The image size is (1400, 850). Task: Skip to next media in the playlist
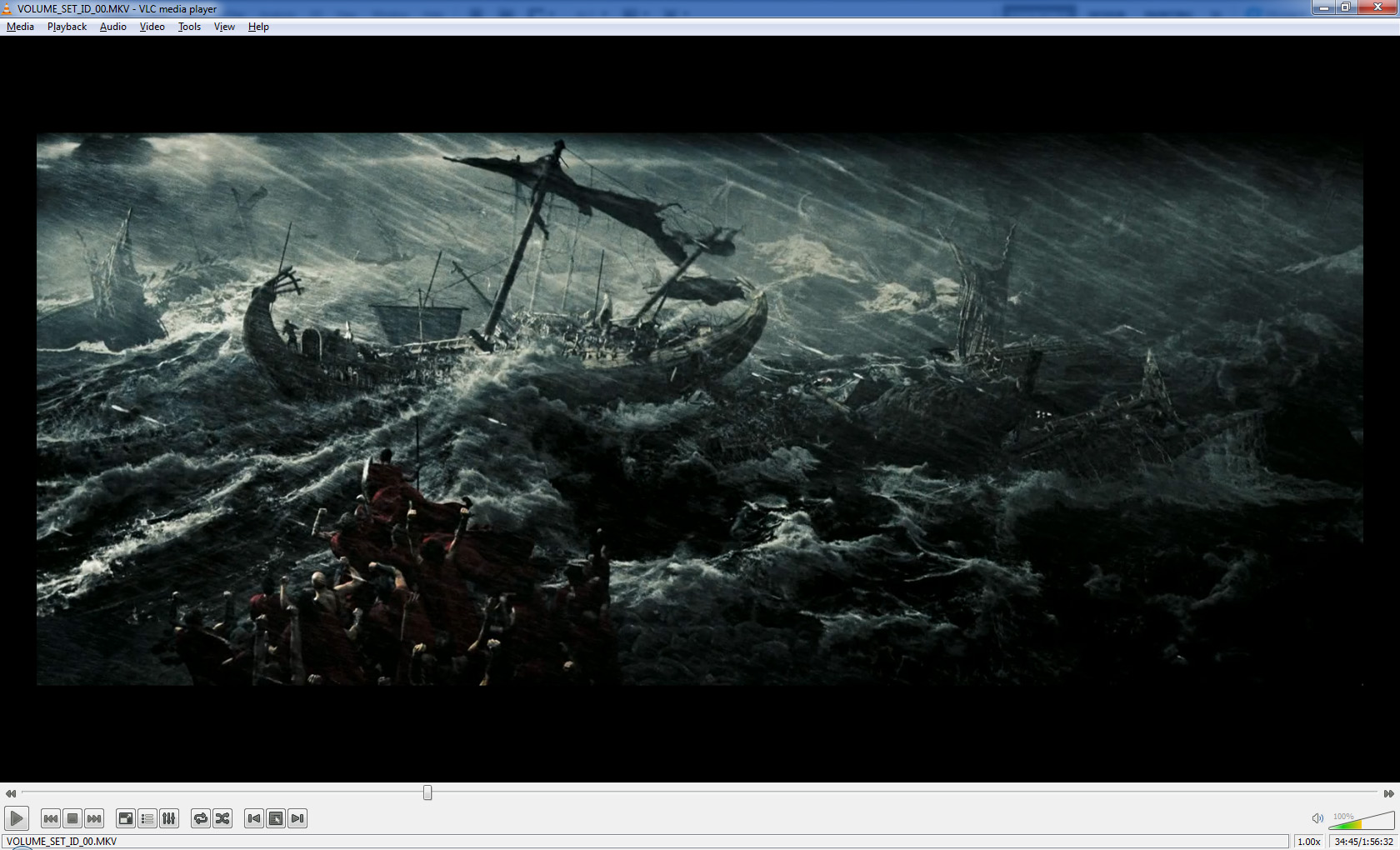tap(94, 818)
